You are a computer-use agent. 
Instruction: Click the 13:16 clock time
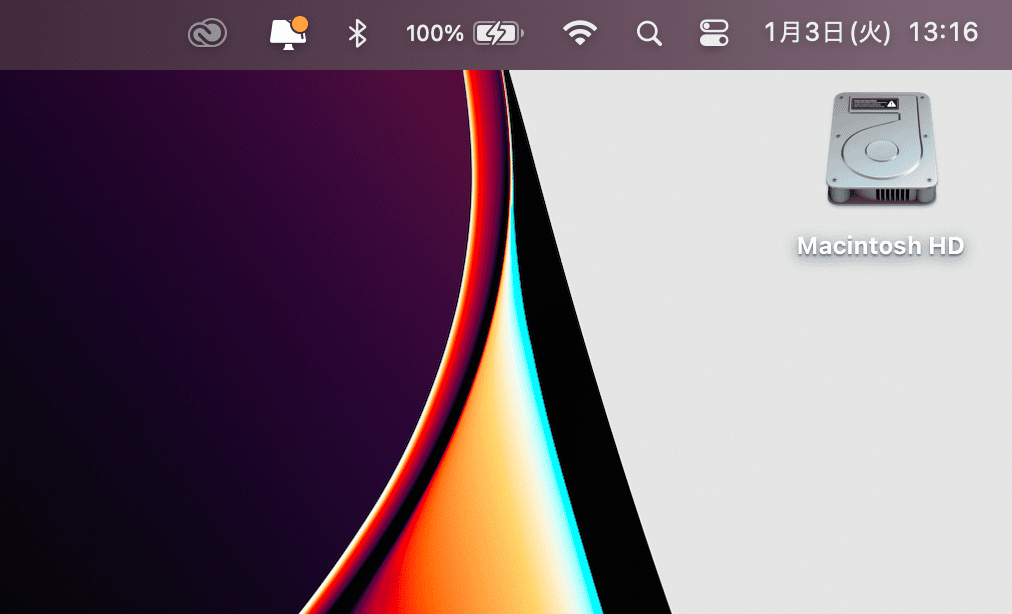click(942, 33)
